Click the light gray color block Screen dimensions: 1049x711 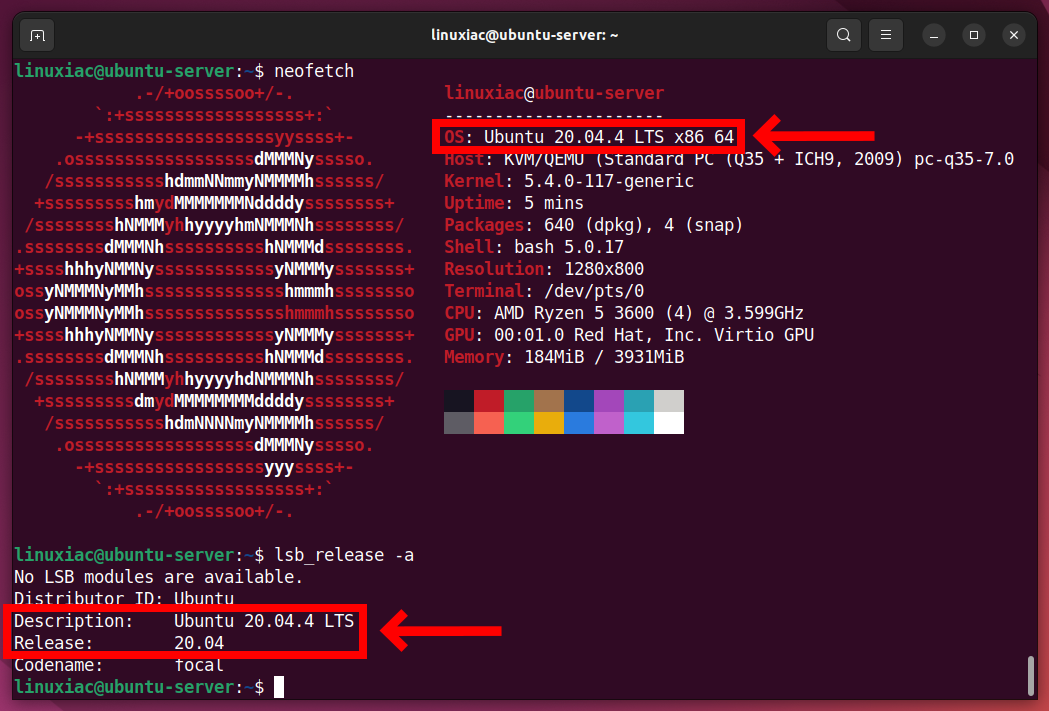coord(669,401)
